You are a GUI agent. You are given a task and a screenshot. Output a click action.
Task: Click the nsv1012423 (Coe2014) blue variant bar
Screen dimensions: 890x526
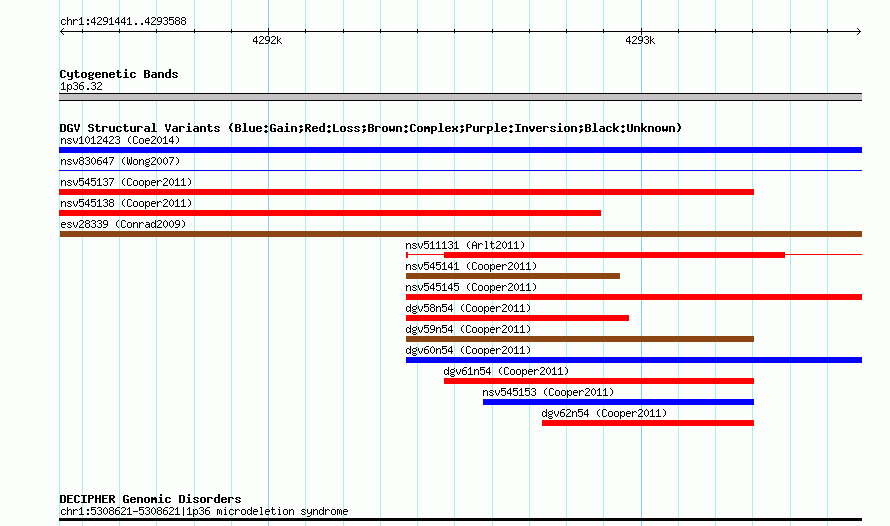460,150
